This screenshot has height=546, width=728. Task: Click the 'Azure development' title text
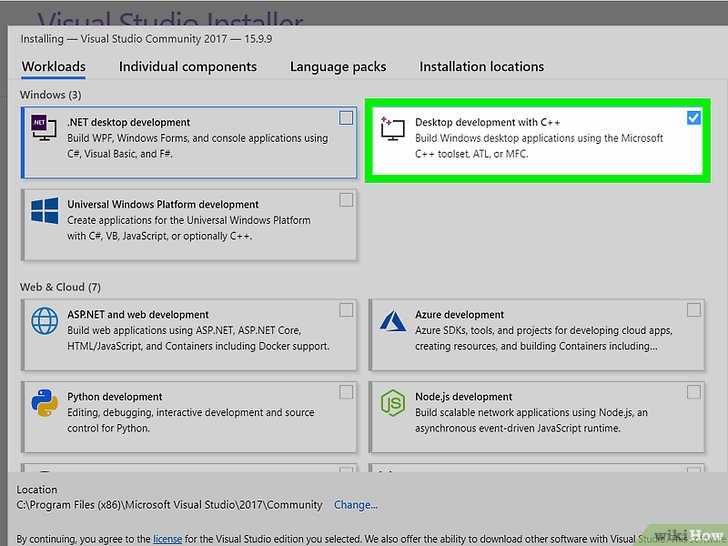459,314
